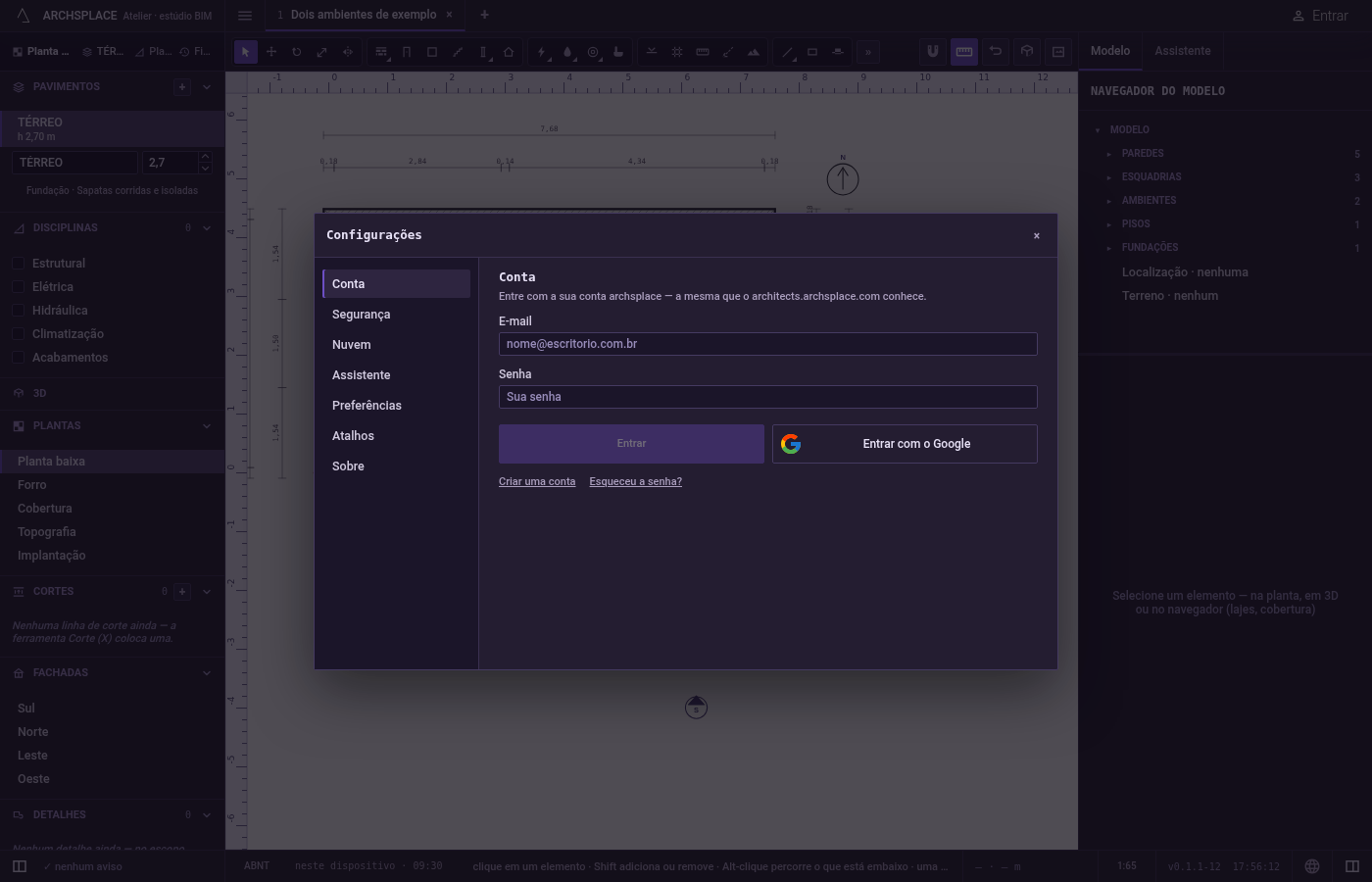Open the hamburger menu next to the project tab
The width and height of the screenshot is (1372, 882).
245,16
